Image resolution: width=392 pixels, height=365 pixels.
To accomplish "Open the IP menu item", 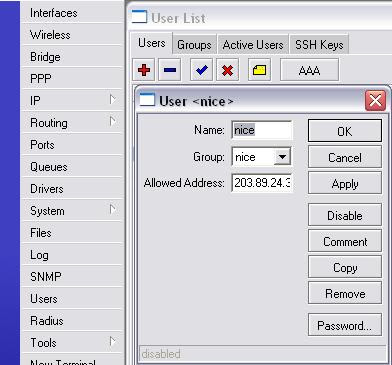I will (x=72, y=100).
